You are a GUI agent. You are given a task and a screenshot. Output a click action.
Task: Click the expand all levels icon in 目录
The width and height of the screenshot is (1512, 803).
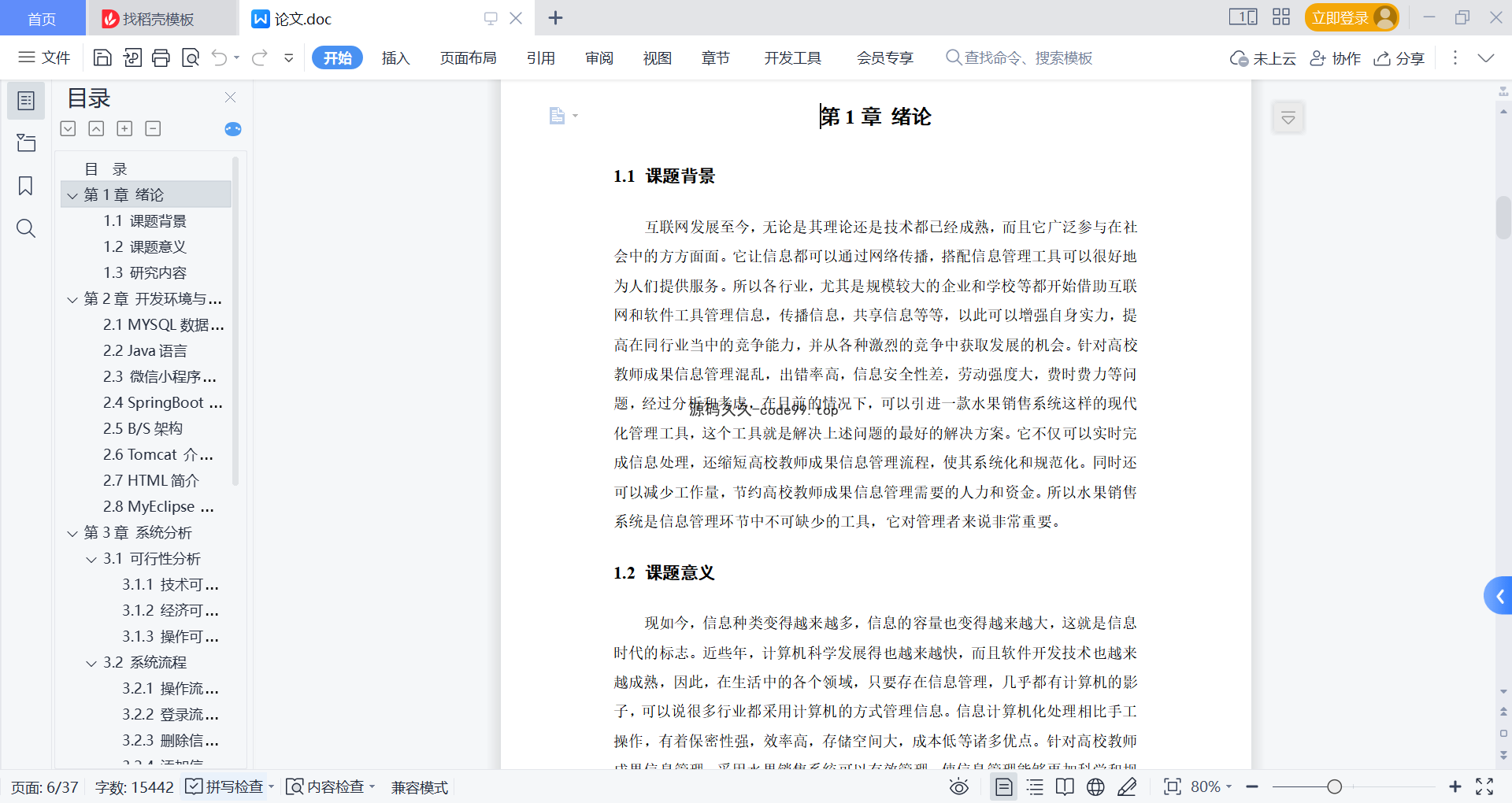(68, 128)
